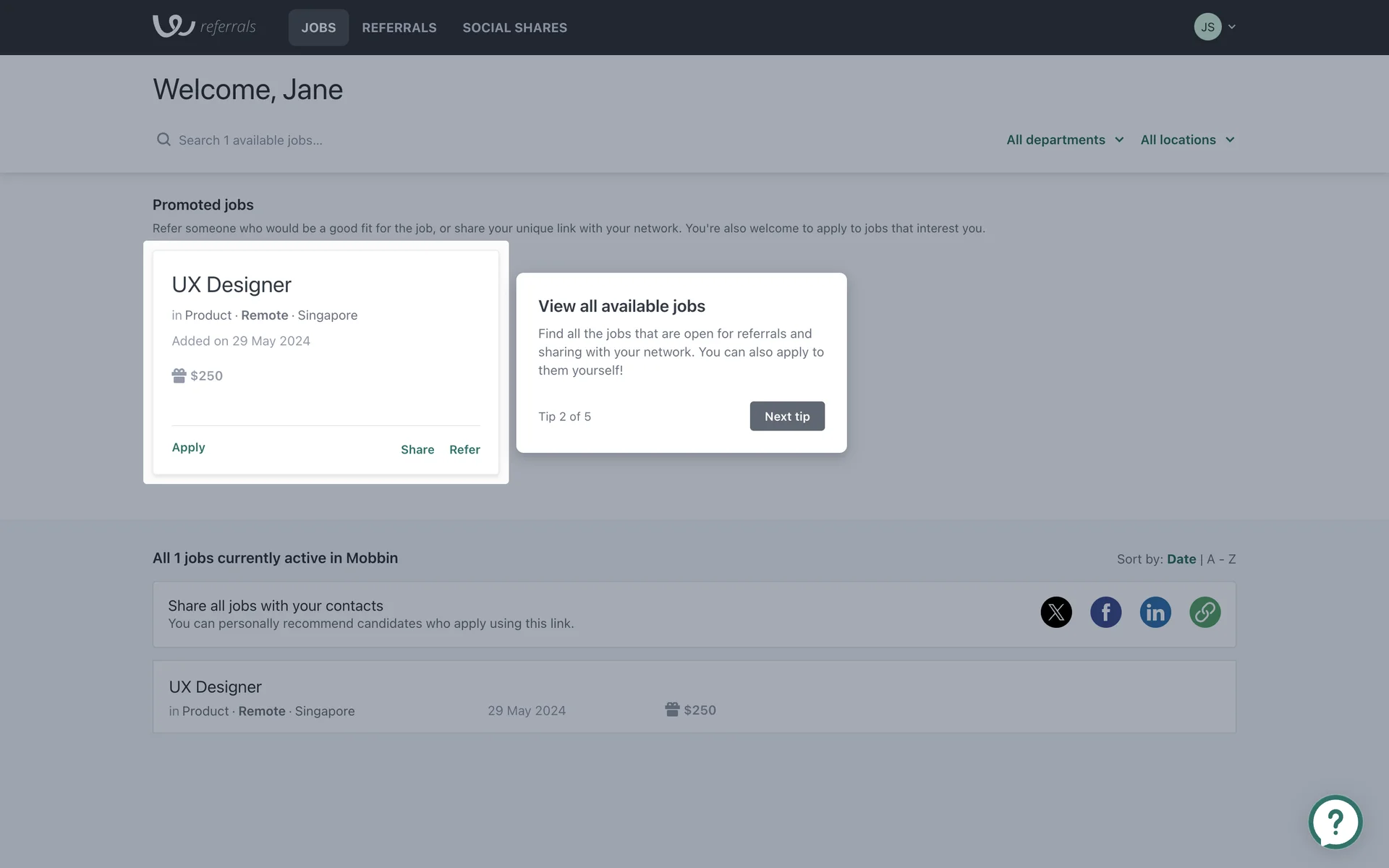Expand the All departments filter
Viewport: 1389px width, 868px height.
tap(1064, 140)
